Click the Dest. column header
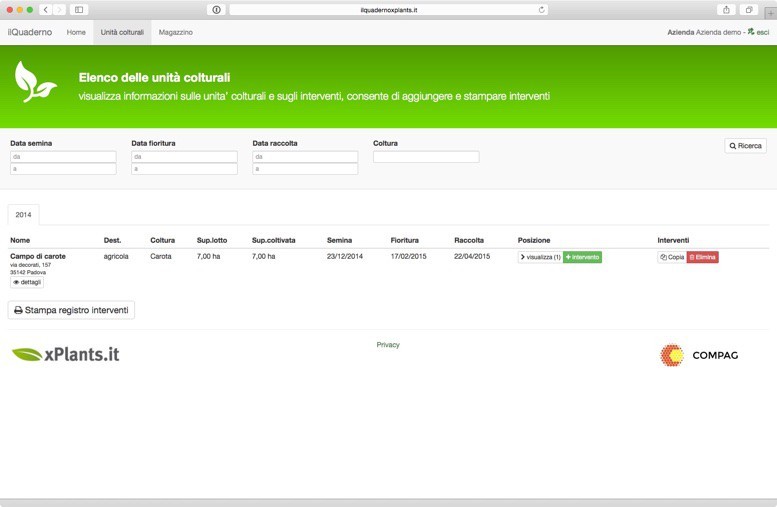777x507 pixels. coord(112,240)
